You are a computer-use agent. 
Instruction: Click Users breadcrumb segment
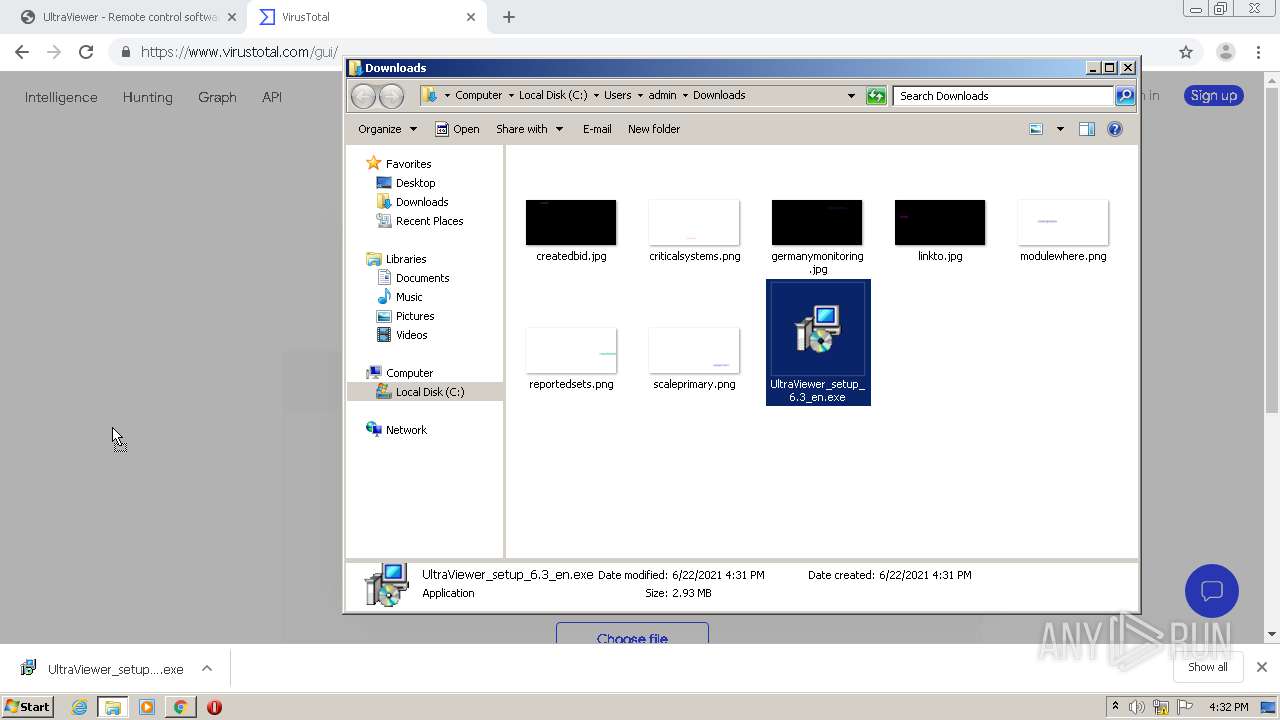coord(617,96)
